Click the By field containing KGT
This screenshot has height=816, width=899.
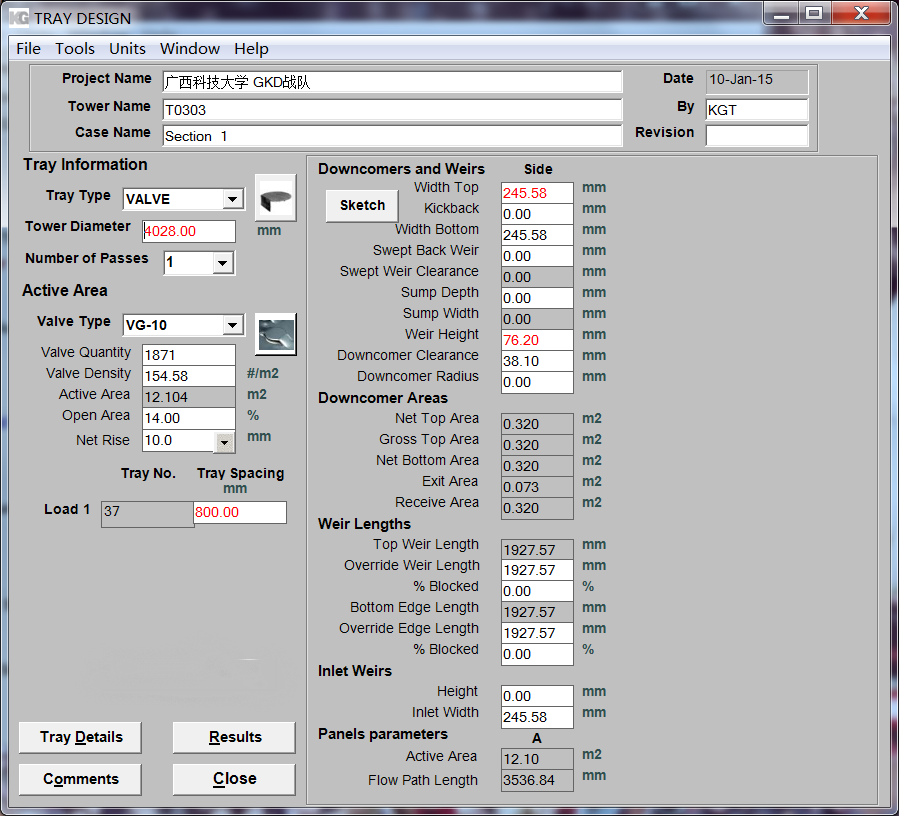757,110
